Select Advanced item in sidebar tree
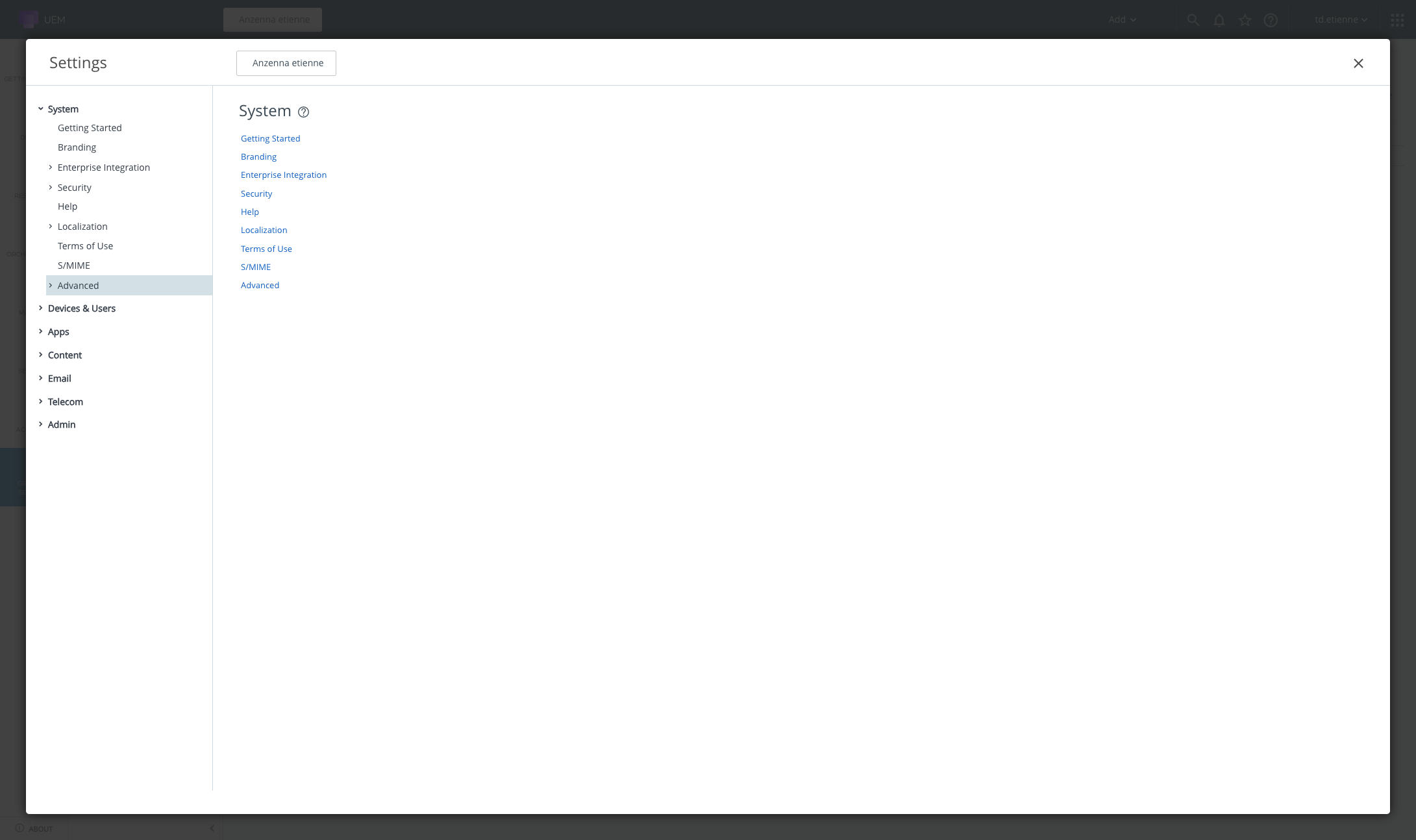Viewport: 1416px width, 840px height. click(78, 286)
